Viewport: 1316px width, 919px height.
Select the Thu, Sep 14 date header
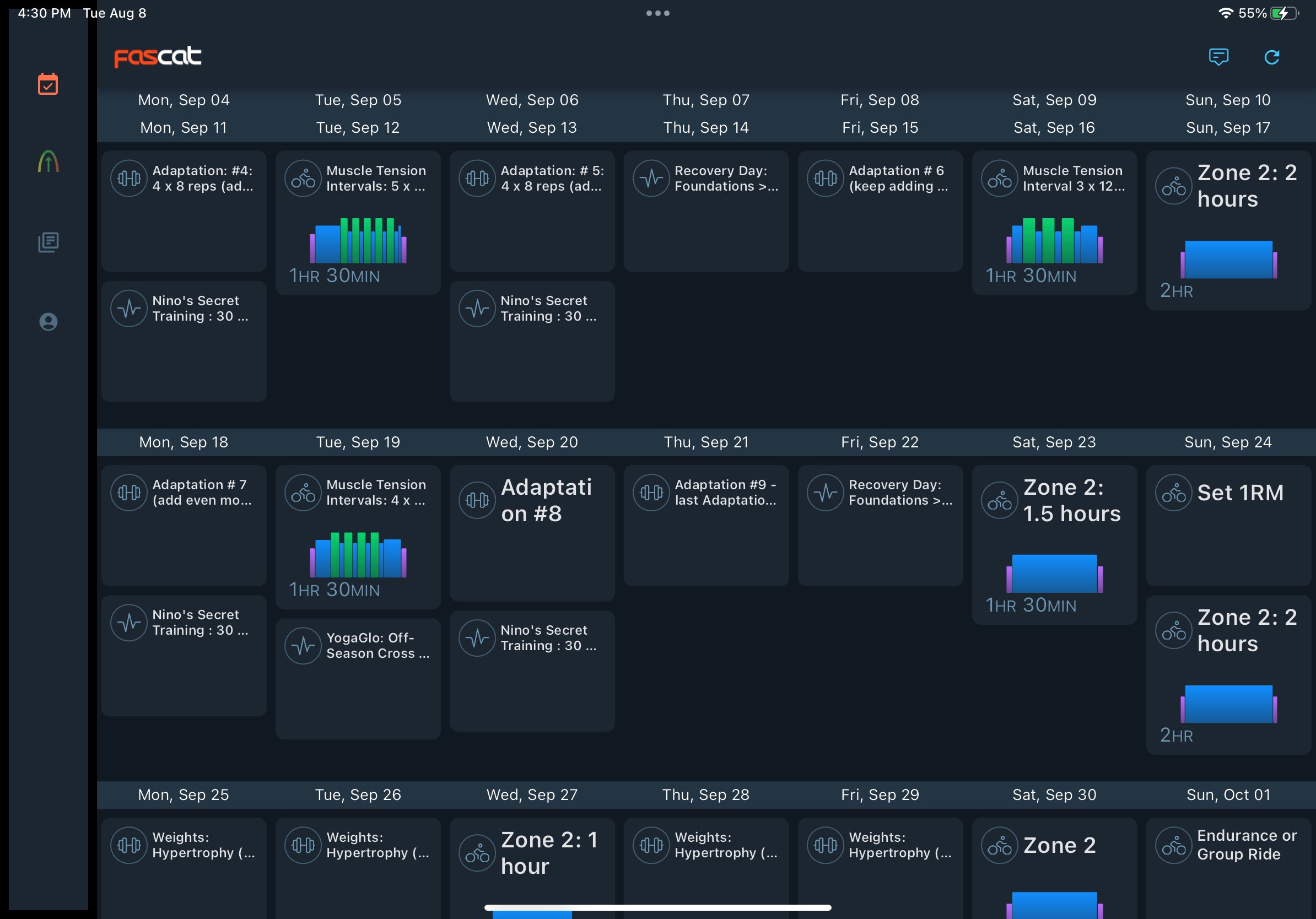[706, 127]
